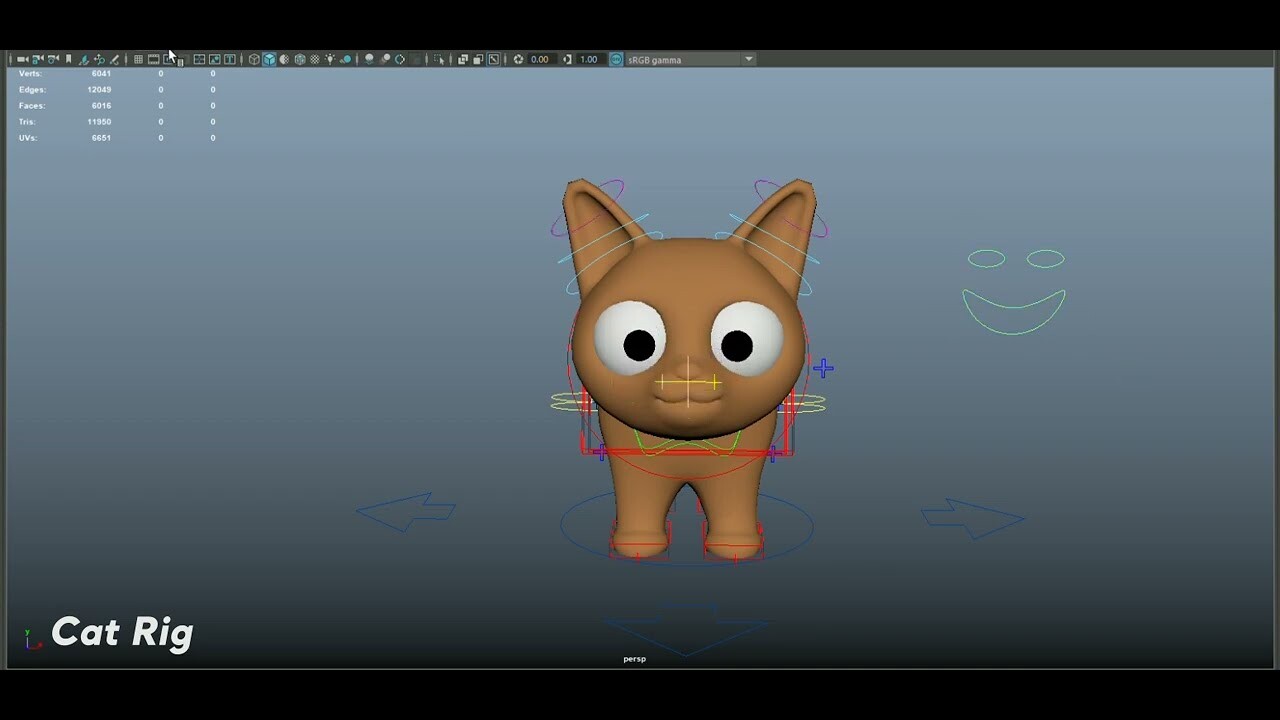This screenshot has width=1280, height=720.
Task: Enable the Textured display icon
Action: pos(299,59)
